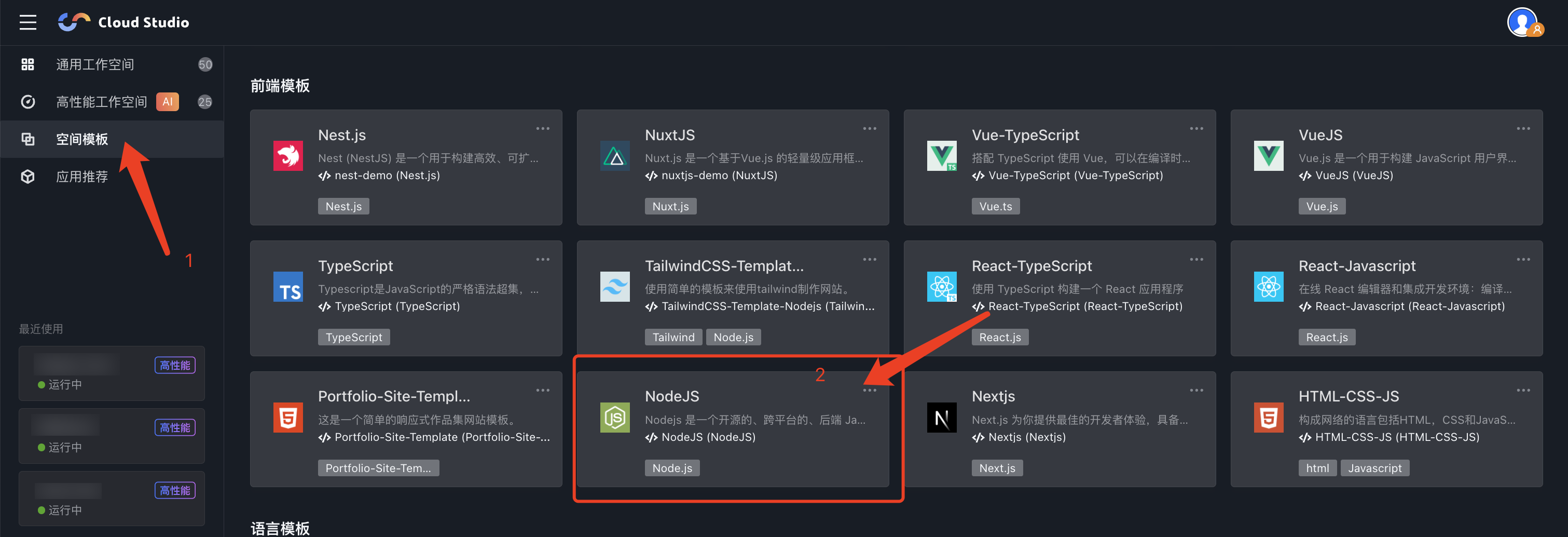The height and width of the screenshot is (537, 1568).
Task: Select 应用推荐 in the sidebar
Action: [112, 177]
